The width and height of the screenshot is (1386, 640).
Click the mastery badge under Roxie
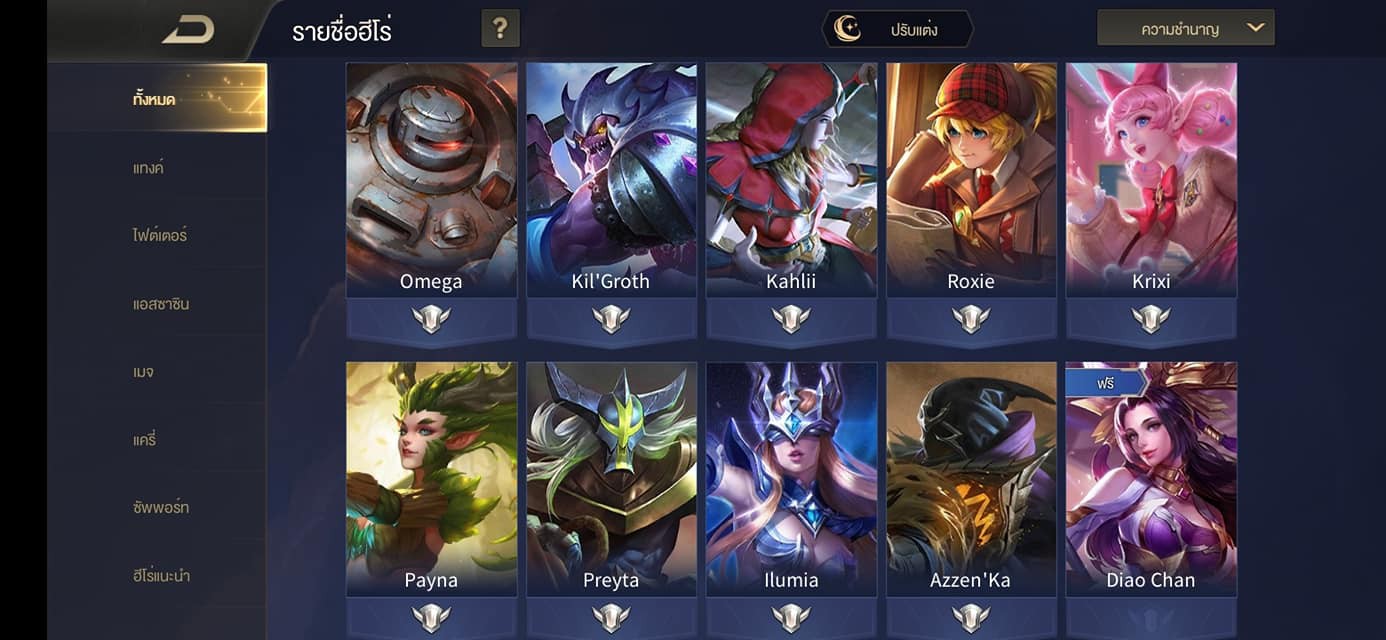971,319
